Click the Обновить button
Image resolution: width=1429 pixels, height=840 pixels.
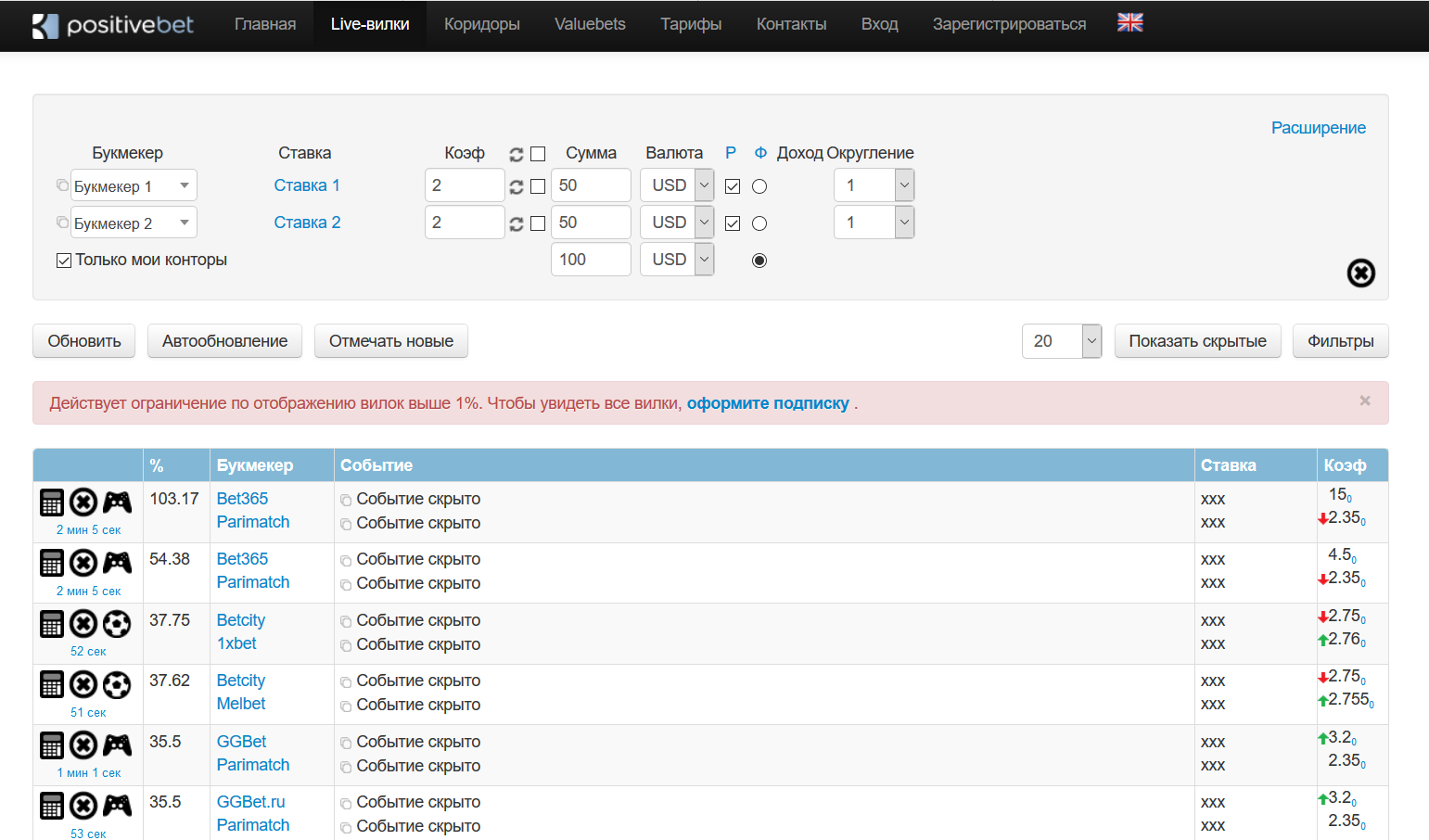pyautogui.click(x=84, y=341)
